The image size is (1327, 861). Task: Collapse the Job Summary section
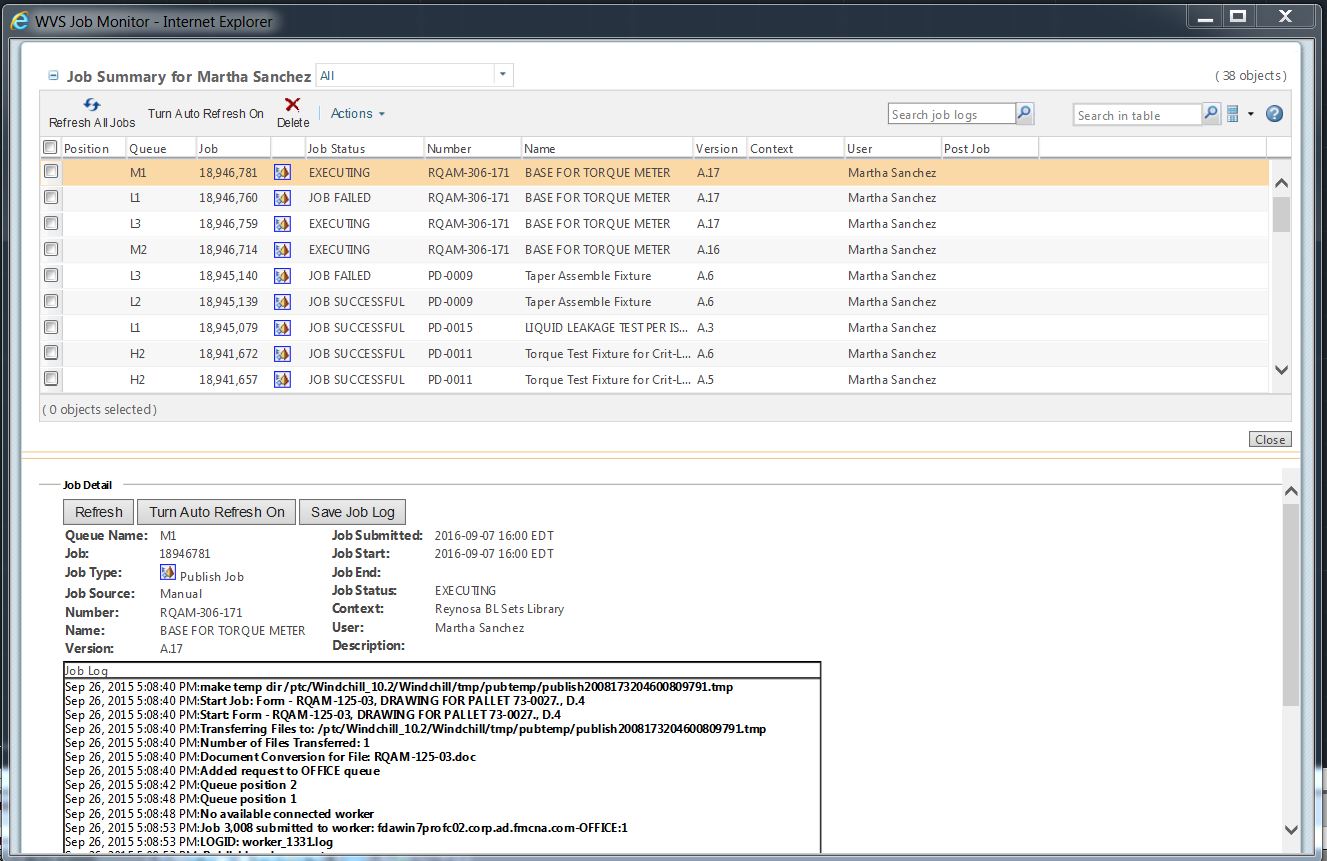point(53,76)
